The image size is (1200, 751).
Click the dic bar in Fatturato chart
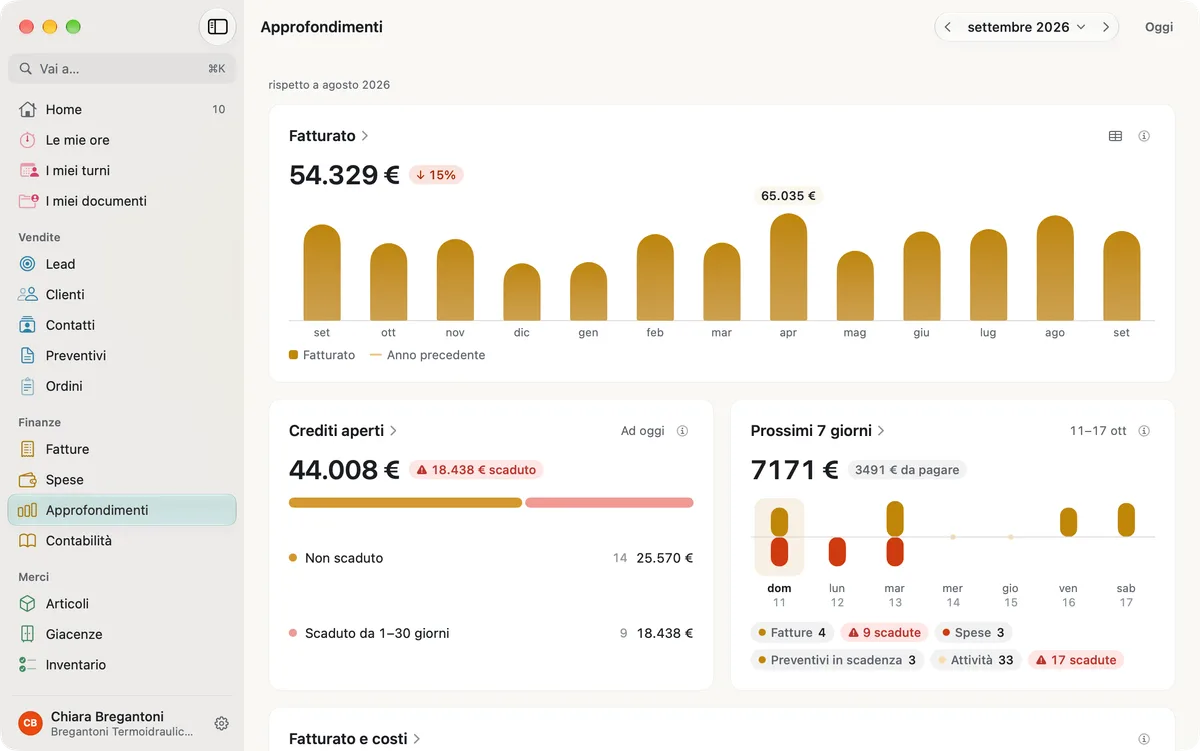tap(522, 292)
